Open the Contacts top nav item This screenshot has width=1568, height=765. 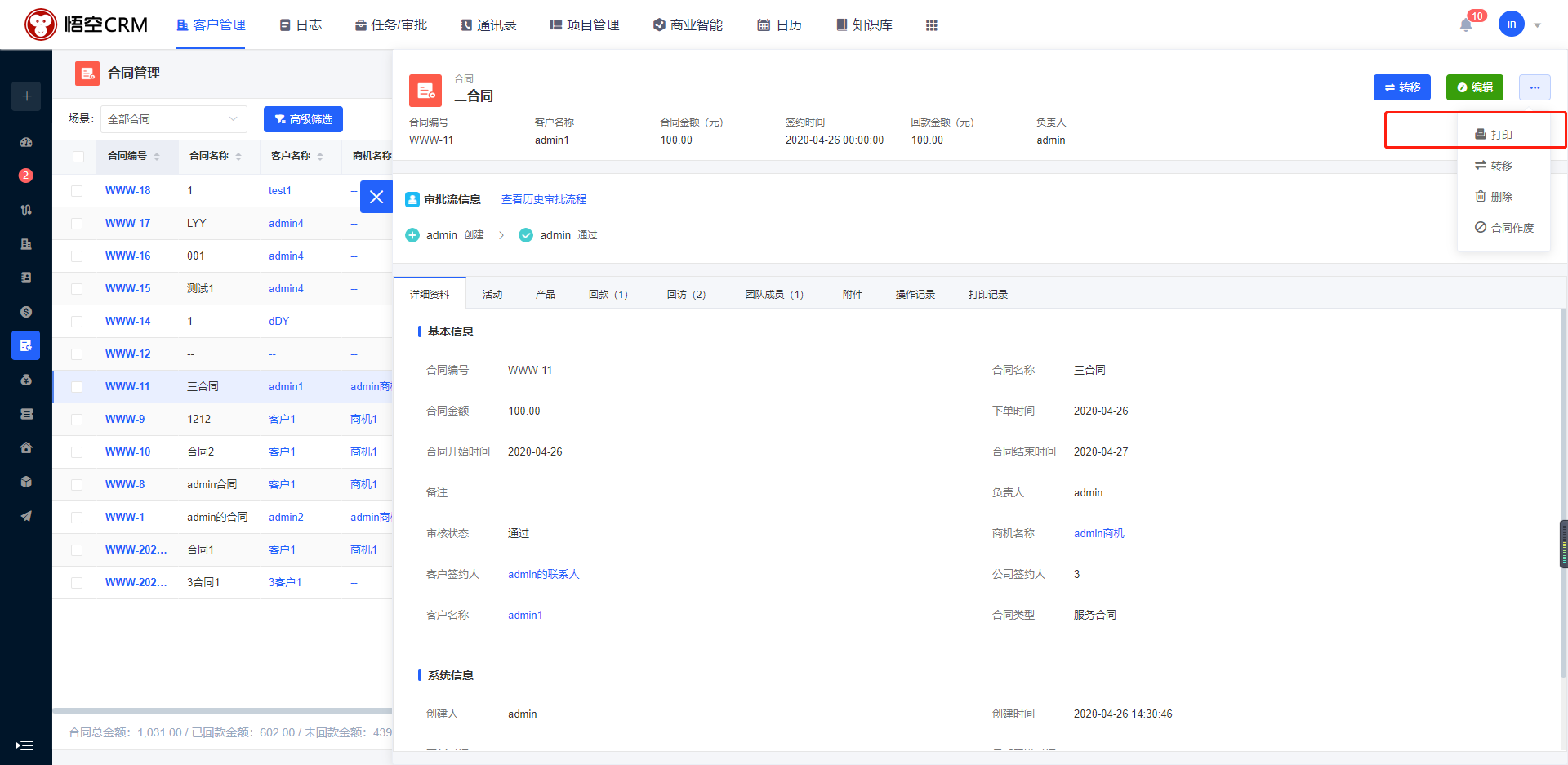point(488,25)
